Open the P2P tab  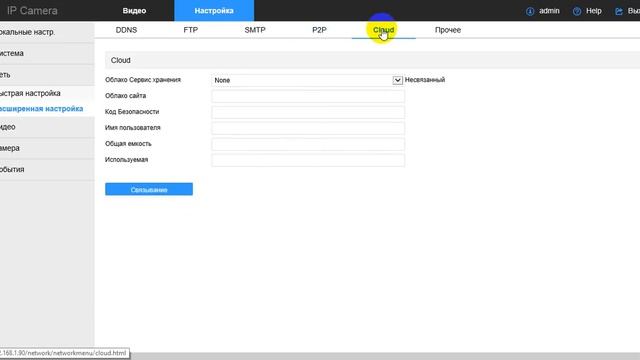tap(319, 30)
